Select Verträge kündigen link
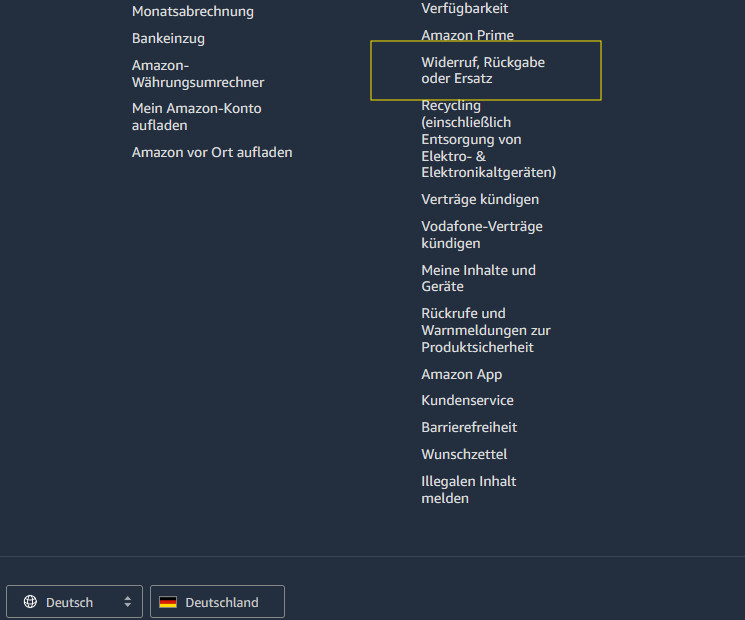Image resolution: width=745 pixels, height=620 pixels. [480, 199]
